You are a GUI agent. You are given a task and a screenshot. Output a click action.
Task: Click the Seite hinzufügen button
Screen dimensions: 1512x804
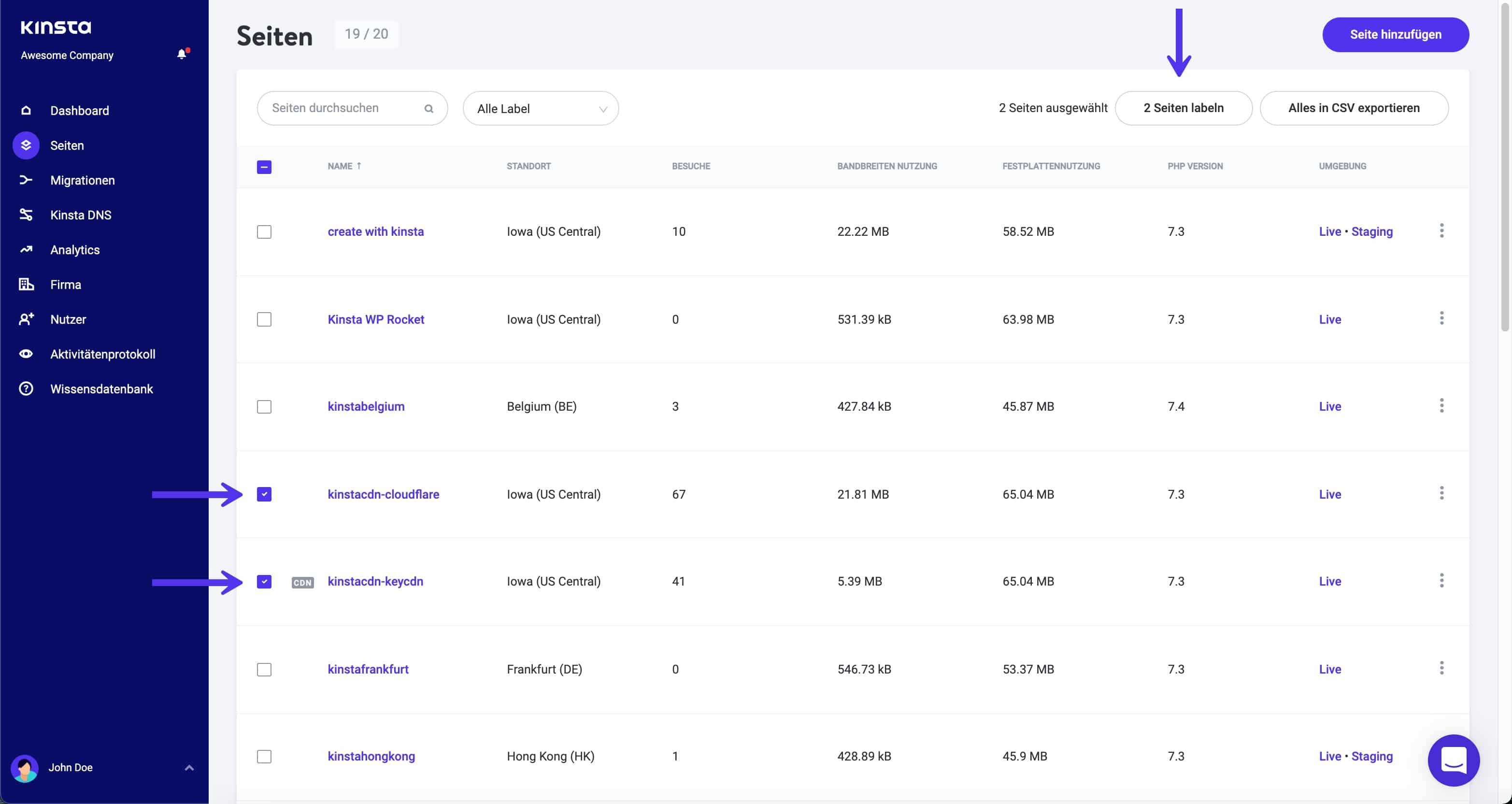coord(1395,35)
